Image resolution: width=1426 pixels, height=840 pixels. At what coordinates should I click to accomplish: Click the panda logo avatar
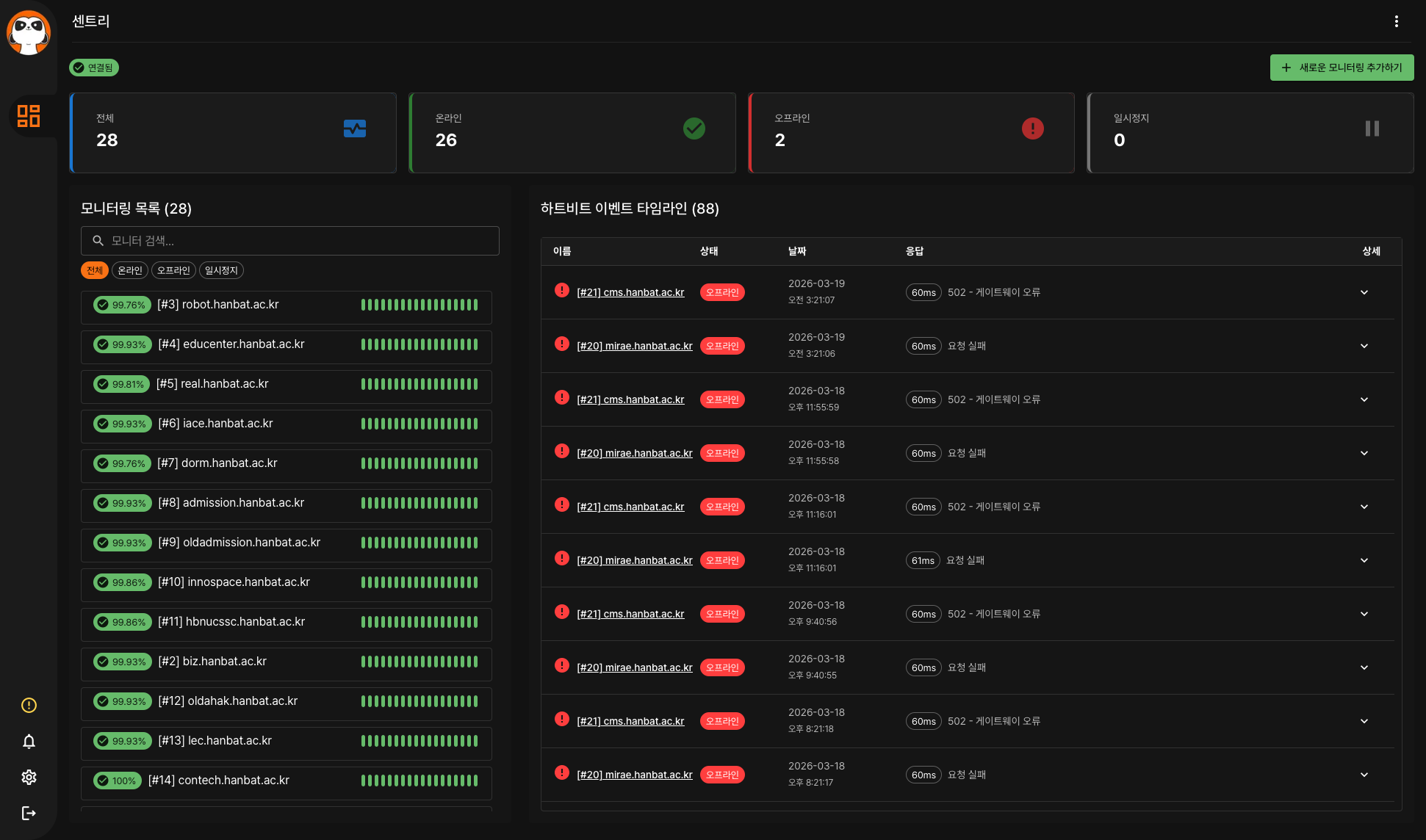coord(29,32)
